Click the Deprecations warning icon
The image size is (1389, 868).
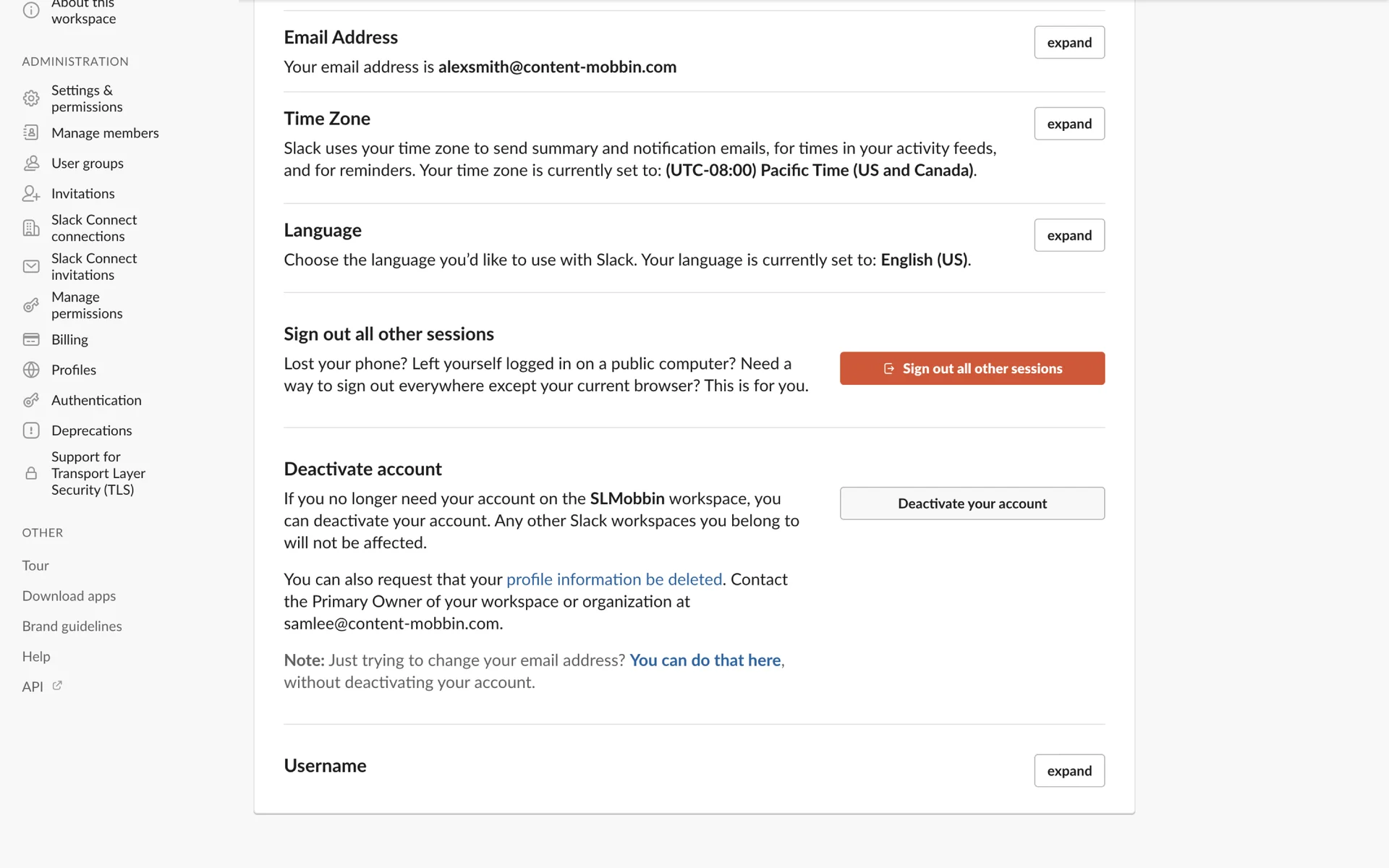[x=31, y=430]
